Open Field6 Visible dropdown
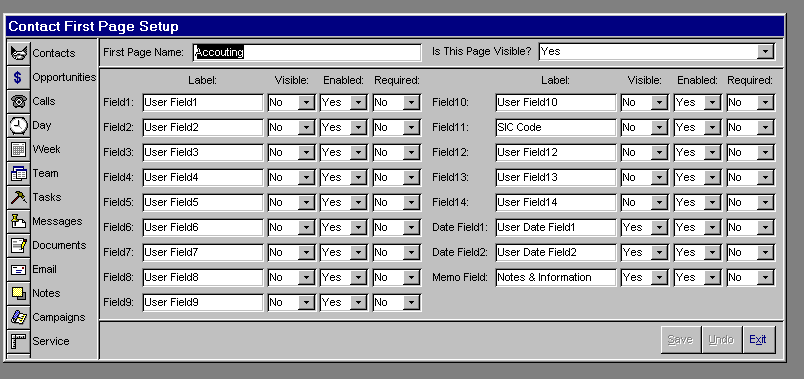Viewport: 804px width, 379px height. [306, 228]
